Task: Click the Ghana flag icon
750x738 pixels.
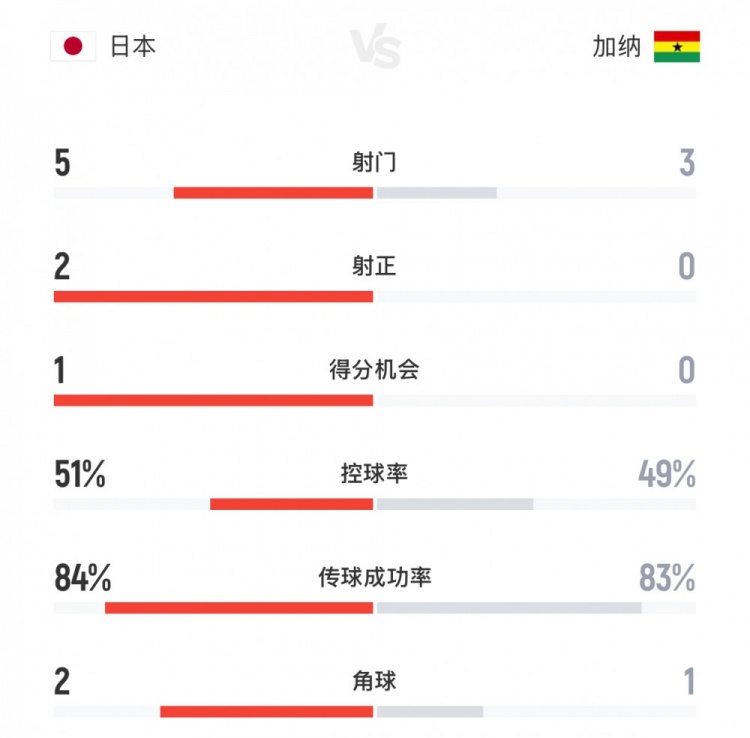Action: coord(677,46)
